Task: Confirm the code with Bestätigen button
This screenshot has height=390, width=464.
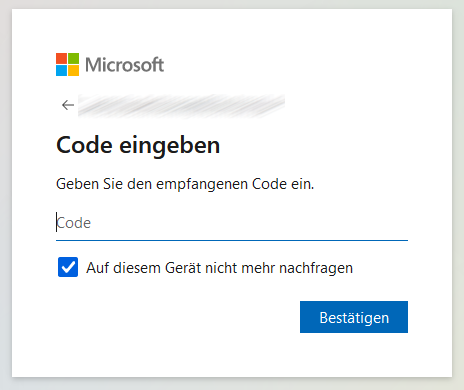Action: pyautogui.click(x=354, y=317)
